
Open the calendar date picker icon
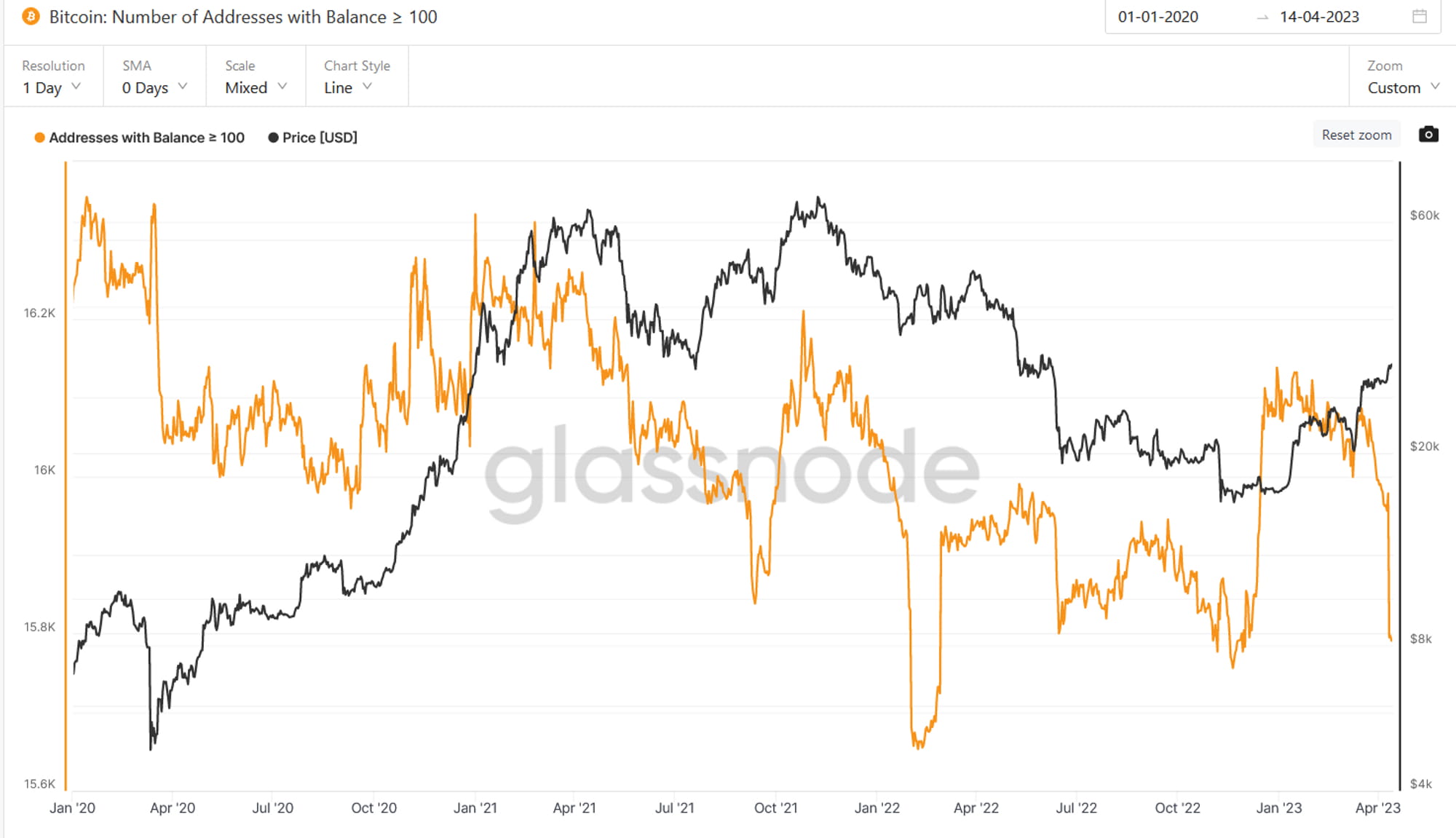(1420, 17)
